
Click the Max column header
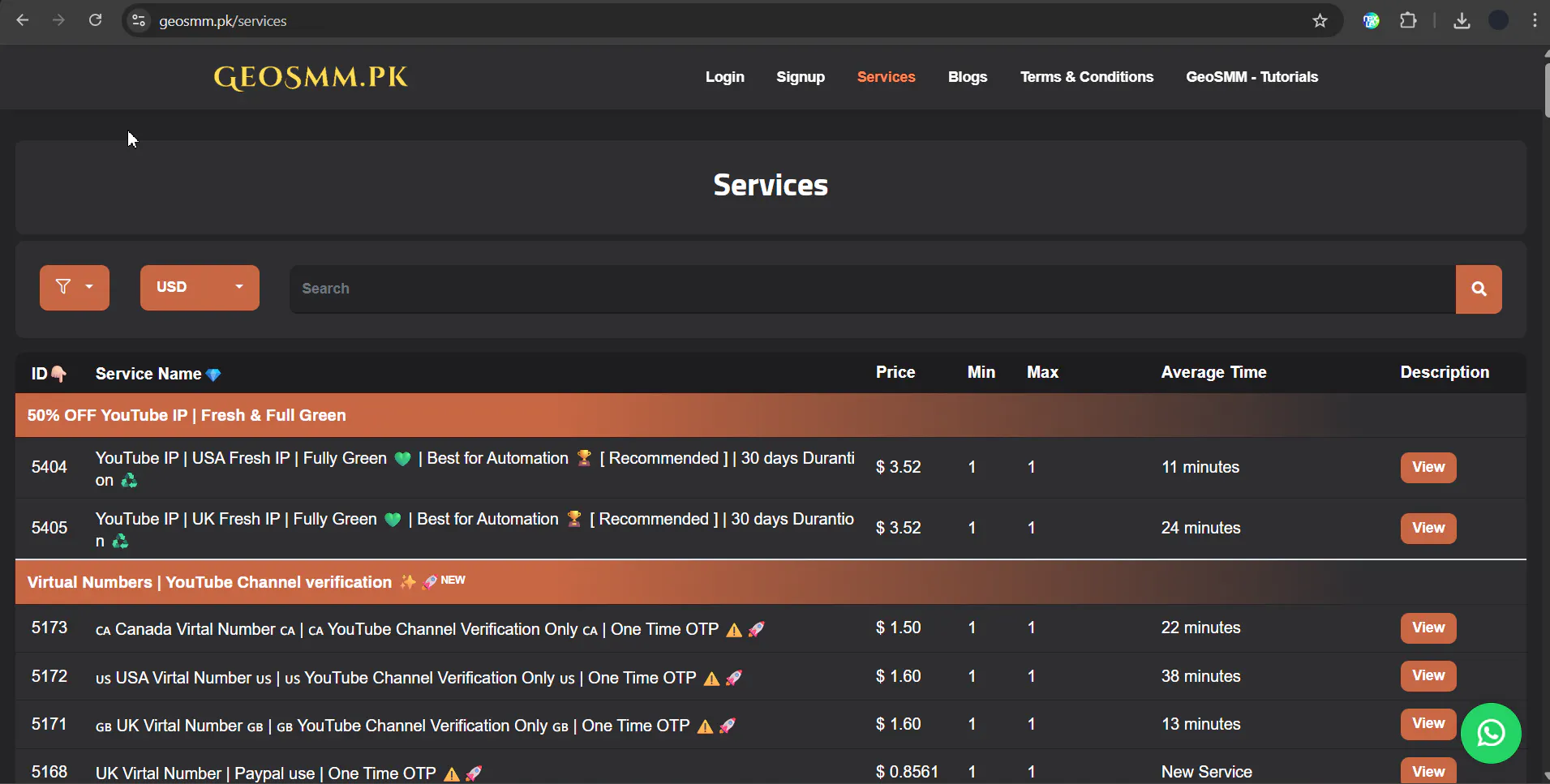click(1042, 372)
